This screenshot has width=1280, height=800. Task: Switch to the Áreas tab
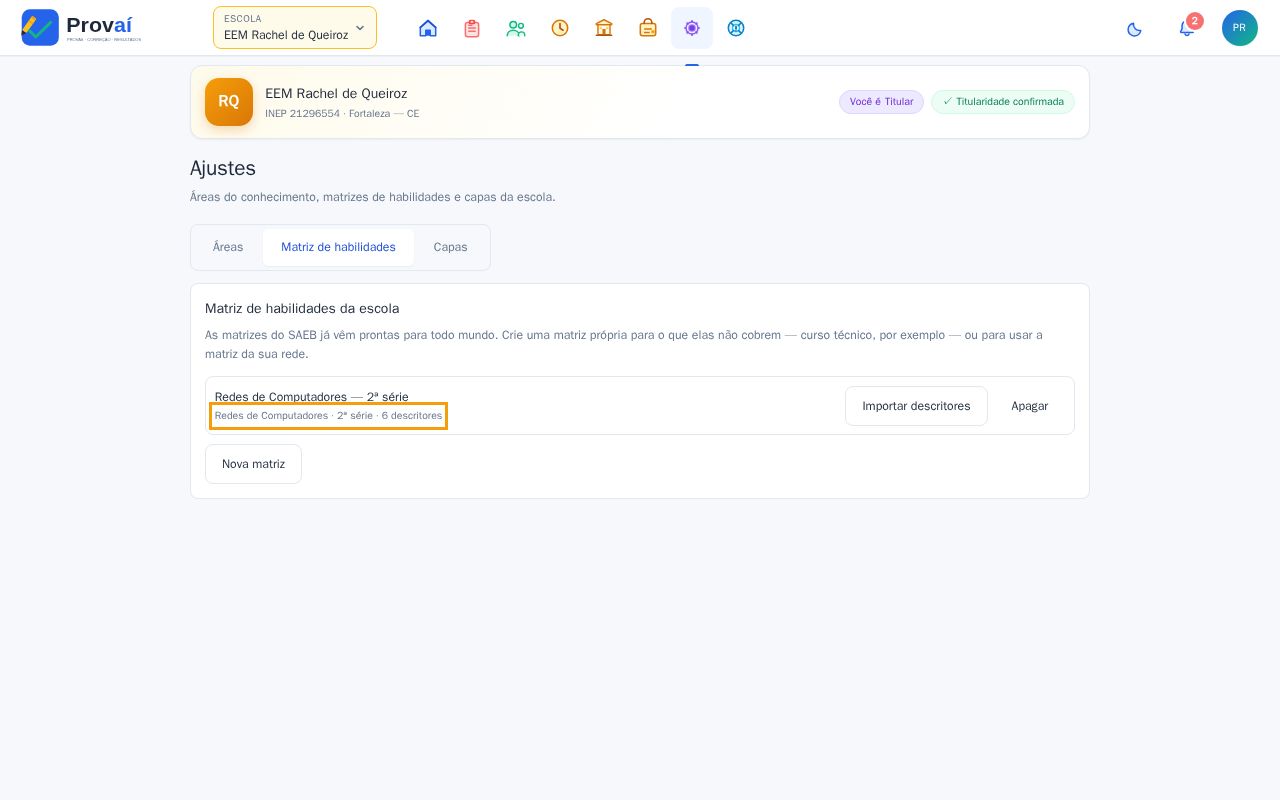(x=228, y=247)
